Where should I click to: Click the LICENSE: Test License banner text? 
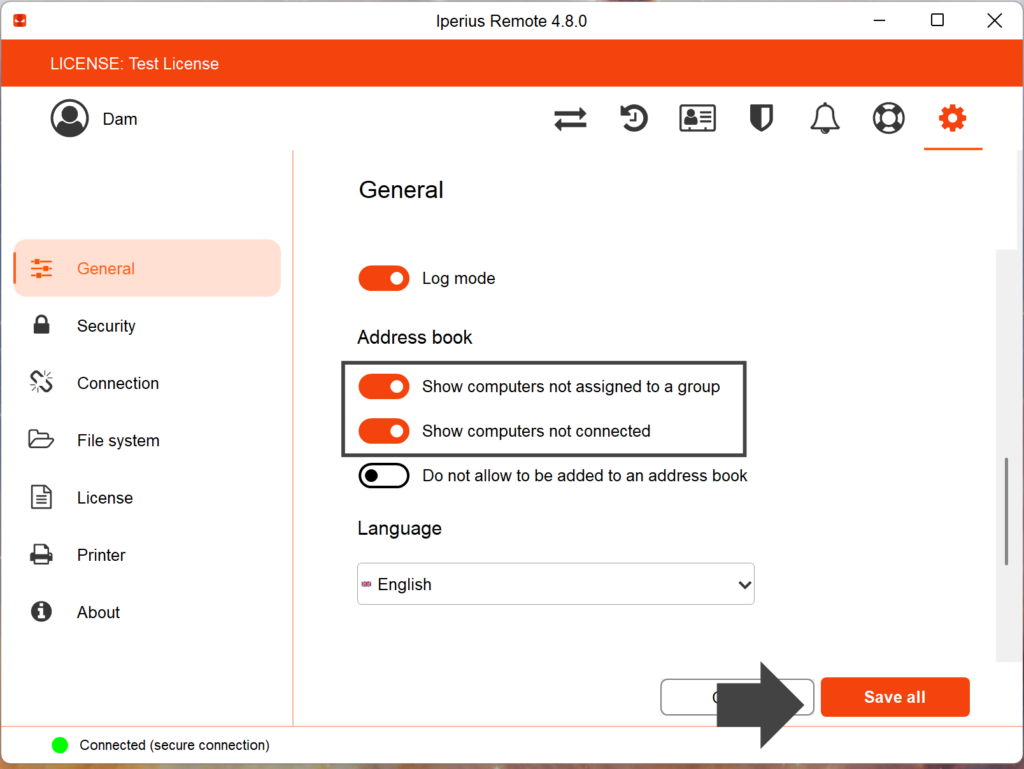coord(135,63)
